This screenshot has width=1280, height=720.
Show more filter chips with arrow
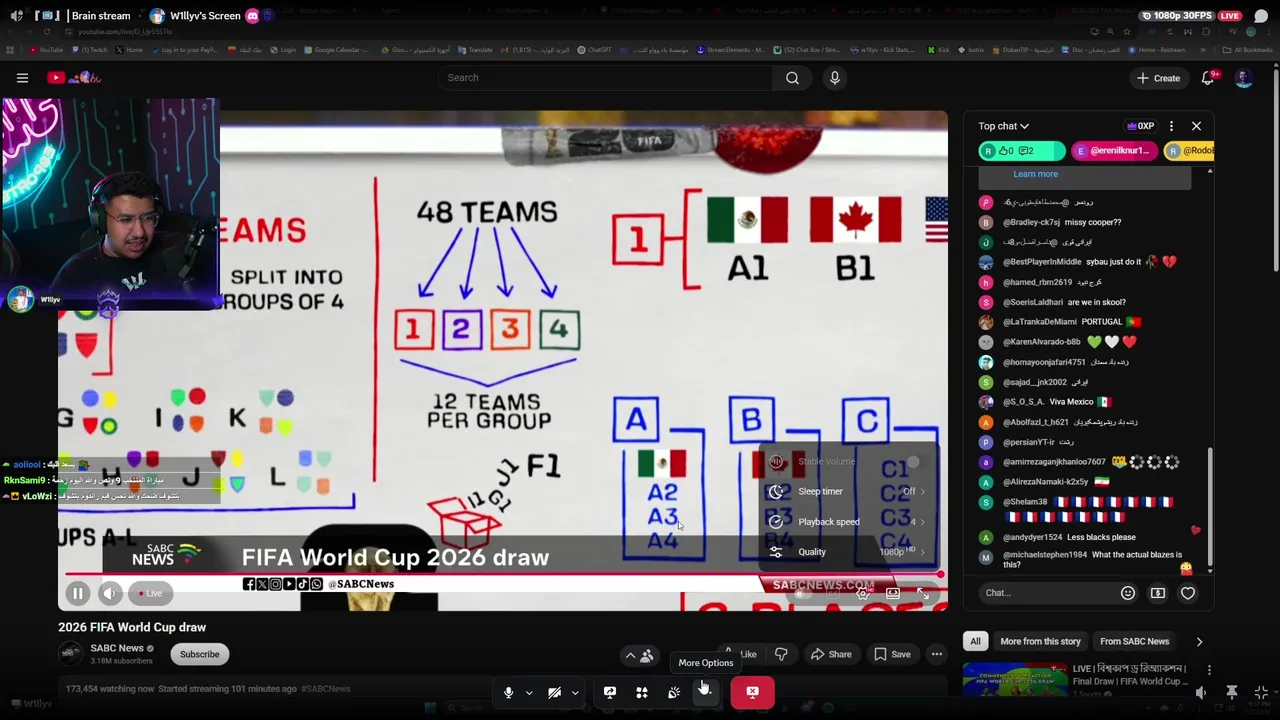tap(1199, 641)
